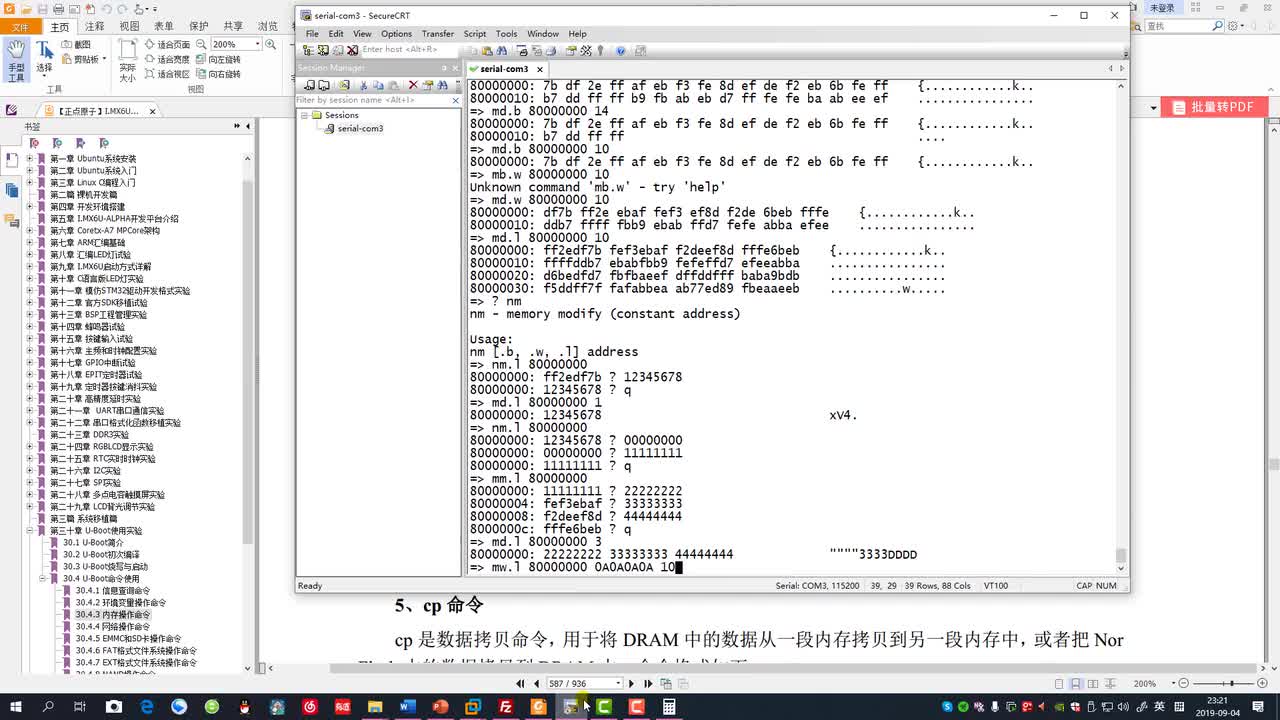
Task: Click the Help icon in SecureCRT toolbar
Action: click(621, 50)
